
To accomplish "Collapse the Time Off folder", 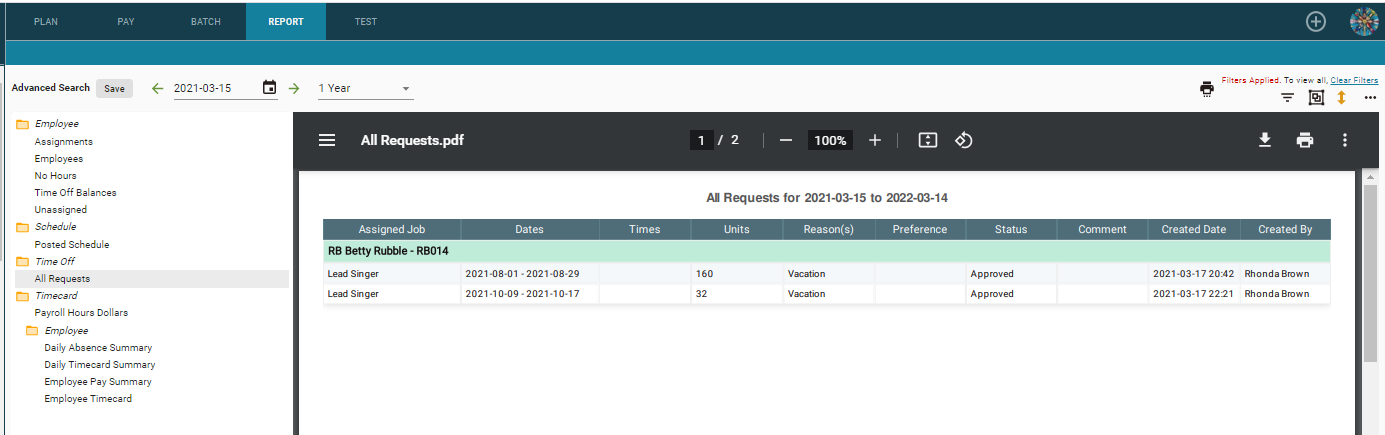I will point(22,261).
